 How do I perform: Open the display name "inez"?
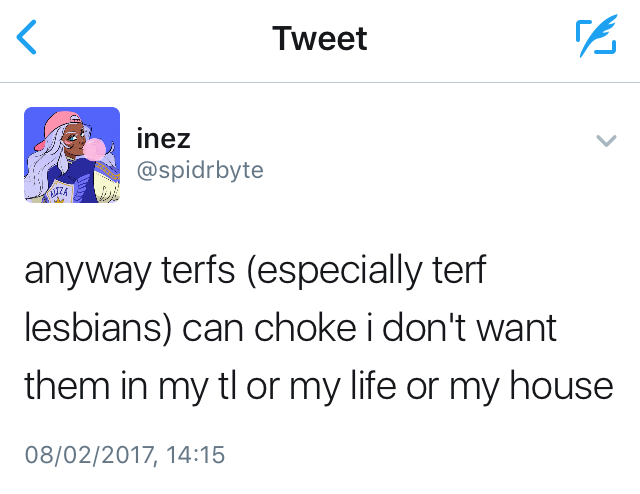(162, 140)
